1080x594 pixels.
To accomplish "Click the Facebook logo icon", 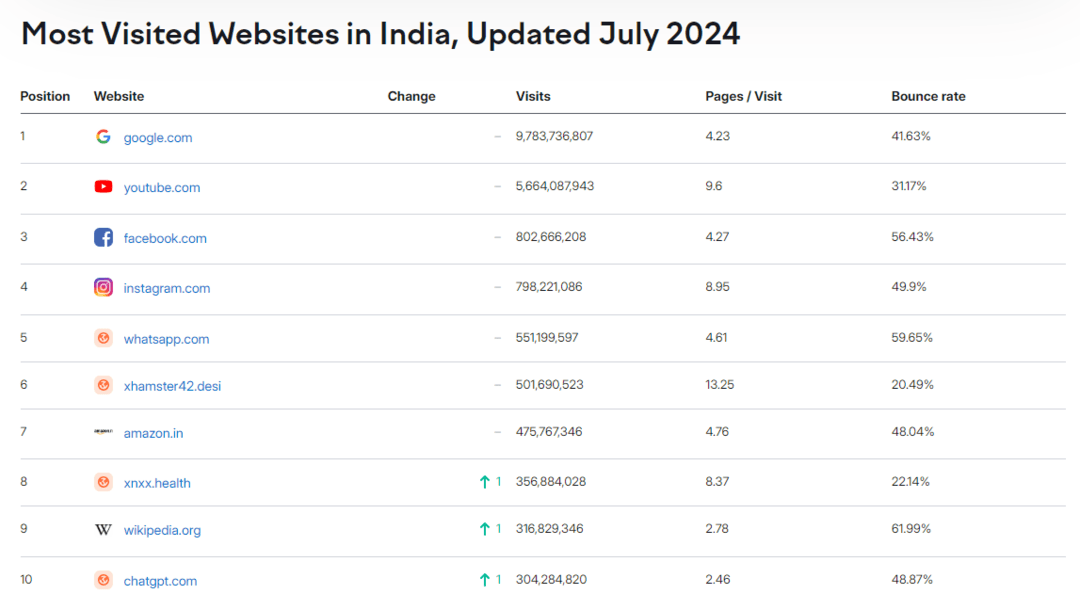I will (103, 238).
